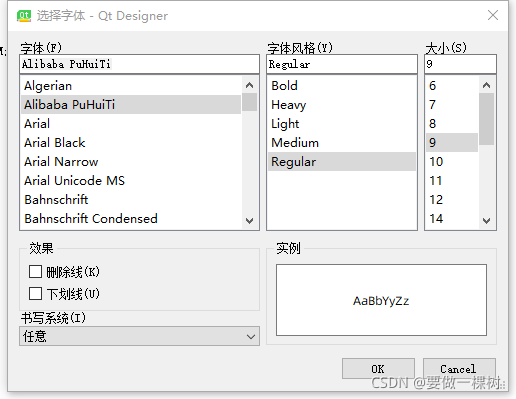516x399 pixels.
Task: Click the Cancel button
Action: pos(459,369)
